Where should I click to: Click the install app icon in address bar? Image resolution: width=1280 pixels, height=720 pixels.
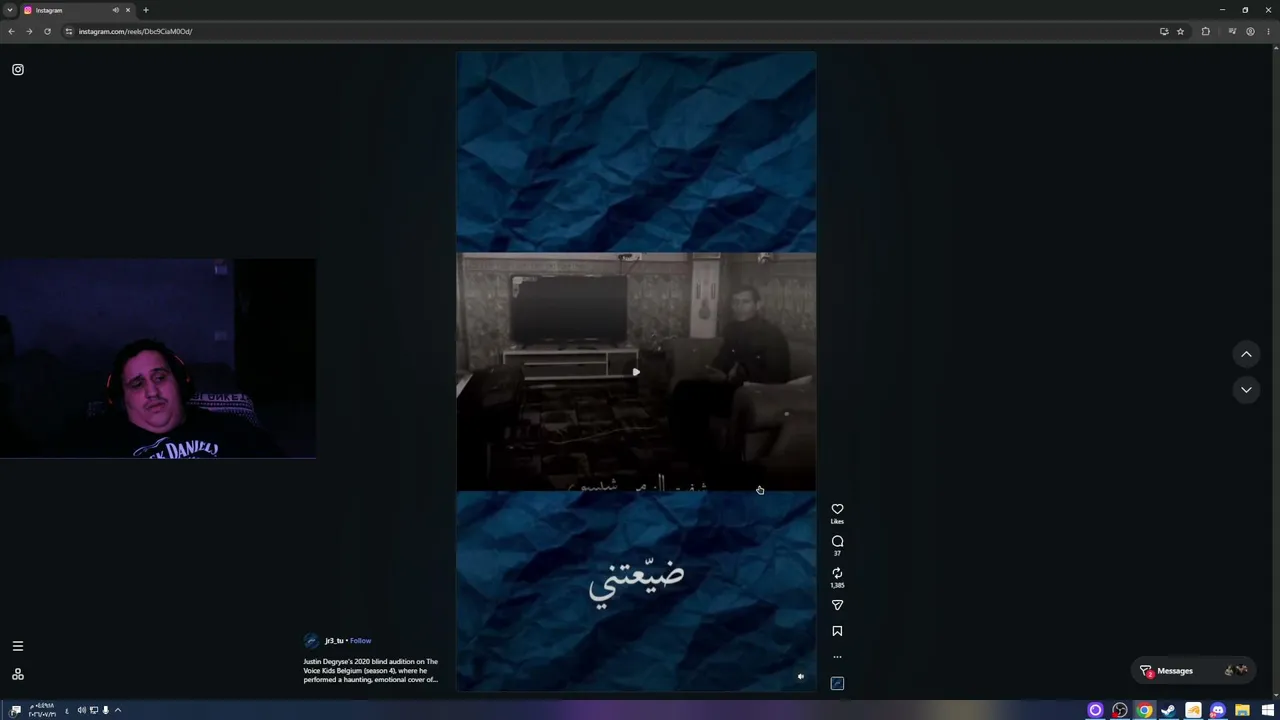point(1164,31)
